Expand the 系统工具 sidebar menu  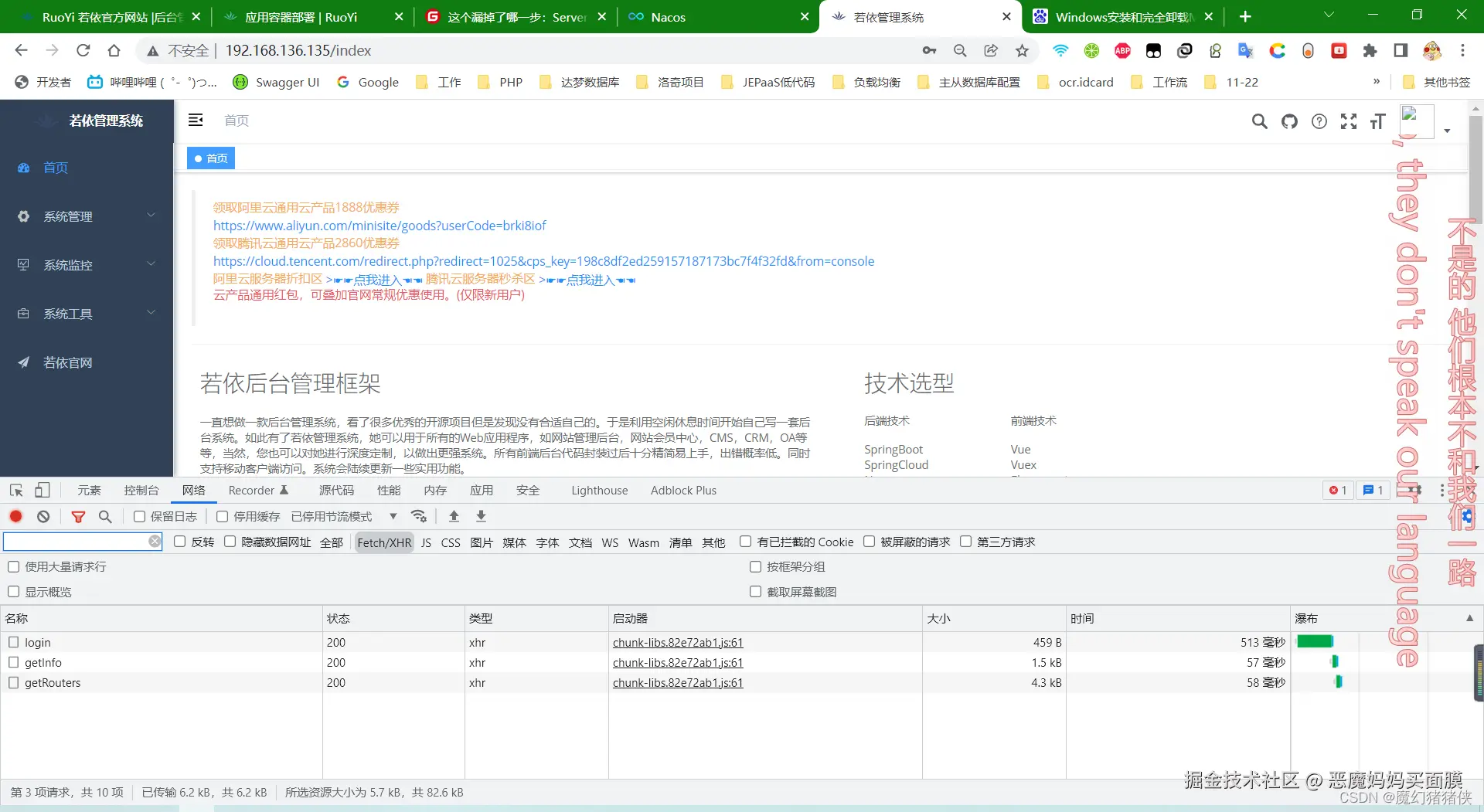click(87, 314)
